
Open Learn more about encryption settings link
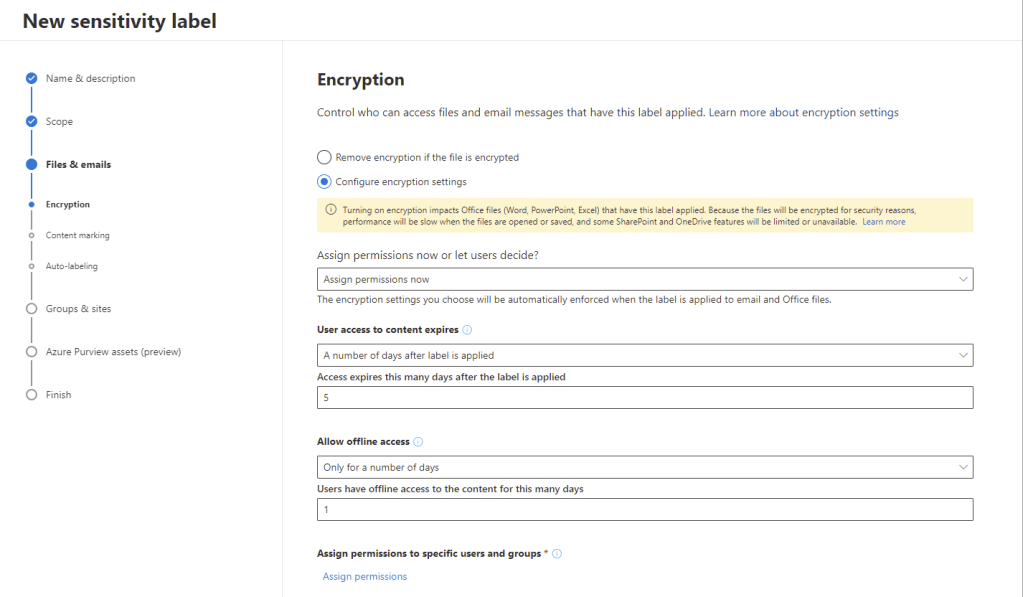[803, 113]
